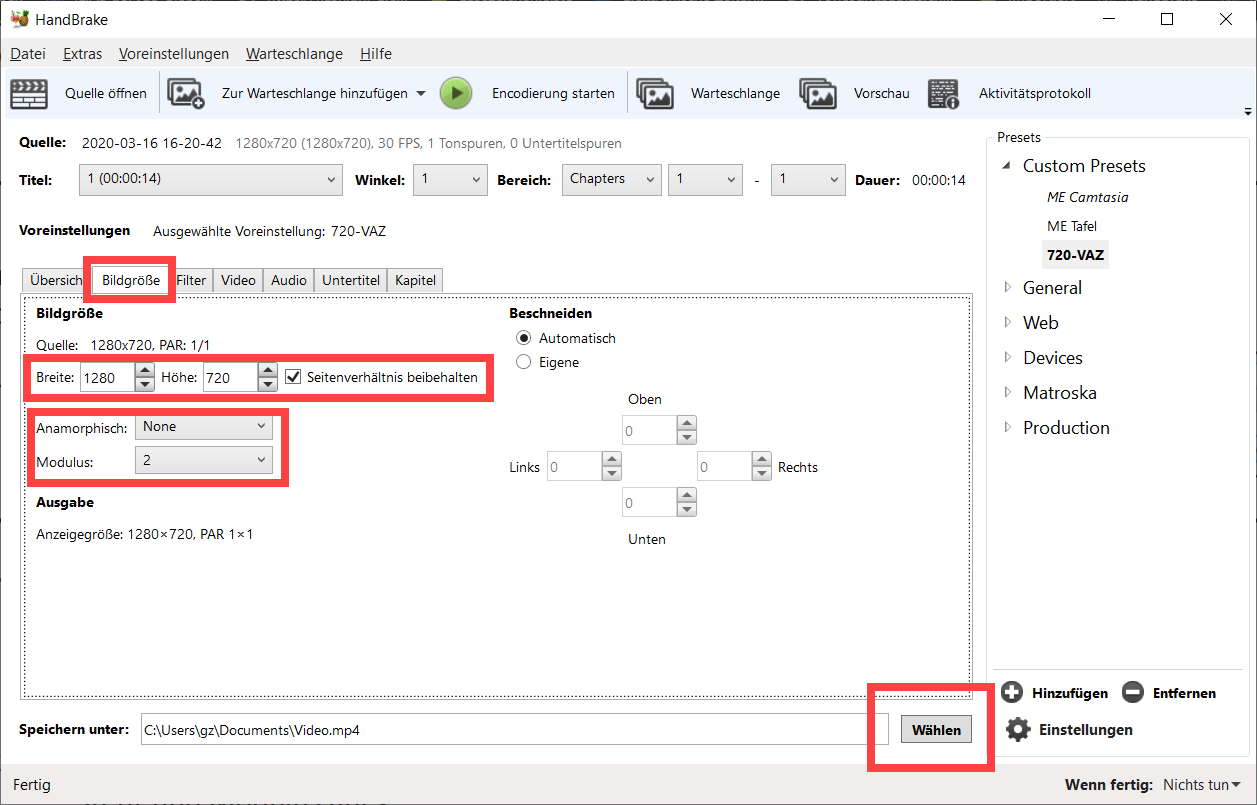Switch to the Filter tab

point(191,281)
